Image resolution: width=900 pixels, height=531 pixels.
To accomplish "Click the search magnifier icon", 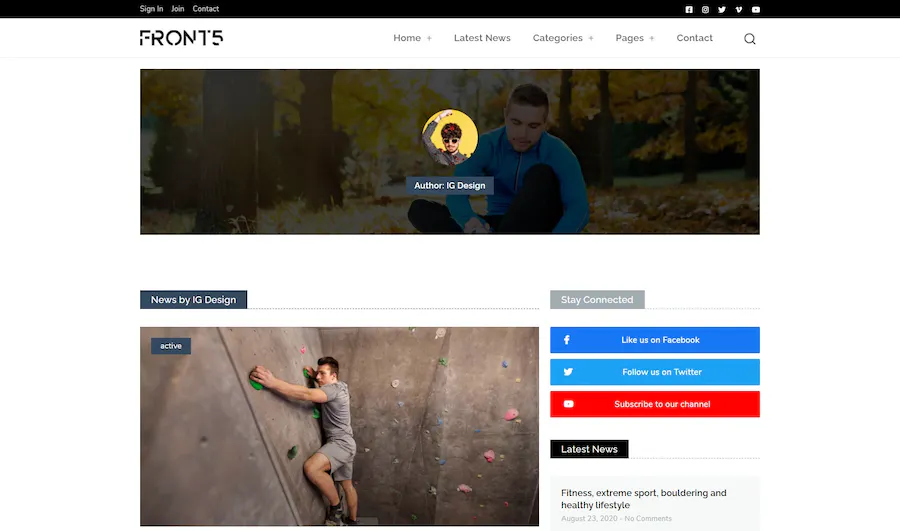I will [750, 38].
